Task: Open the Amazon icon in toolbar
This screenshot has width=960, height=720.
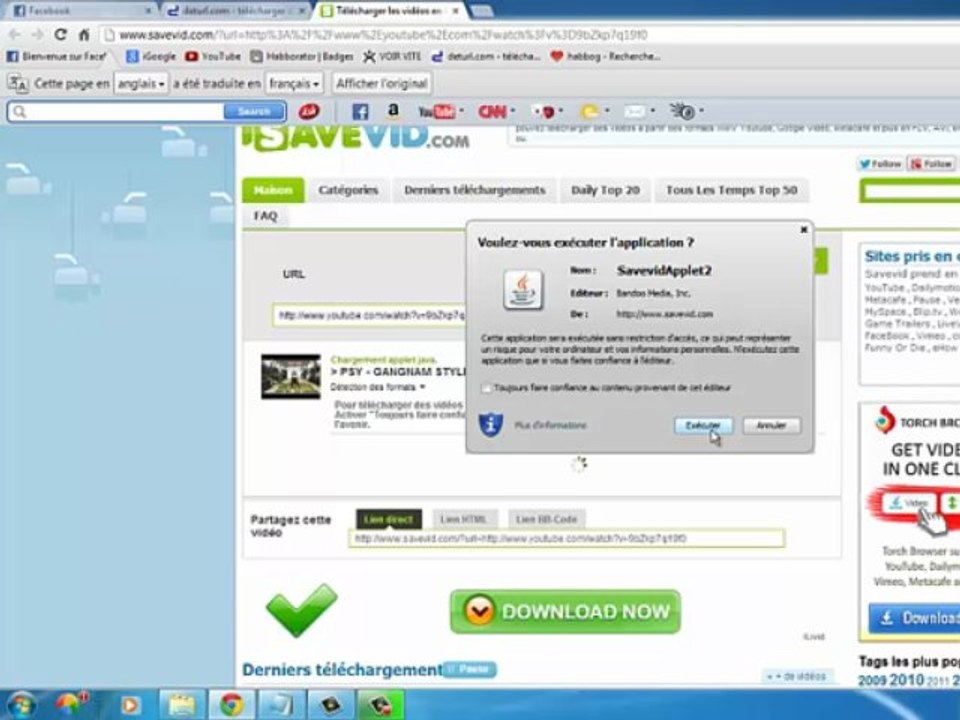Action: click(x=393, y=111)
